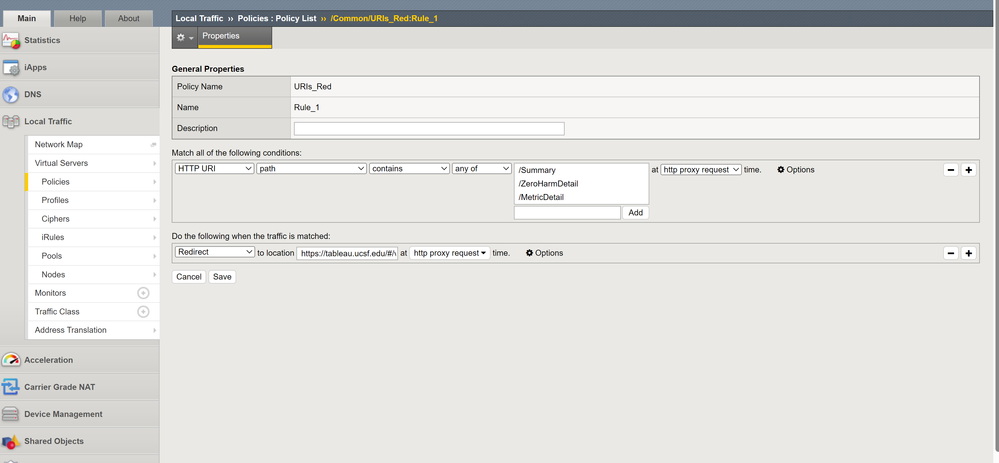Screen dimensions: 999x463
Task: Remove condition row using minus button
Action: click(951, 170)
